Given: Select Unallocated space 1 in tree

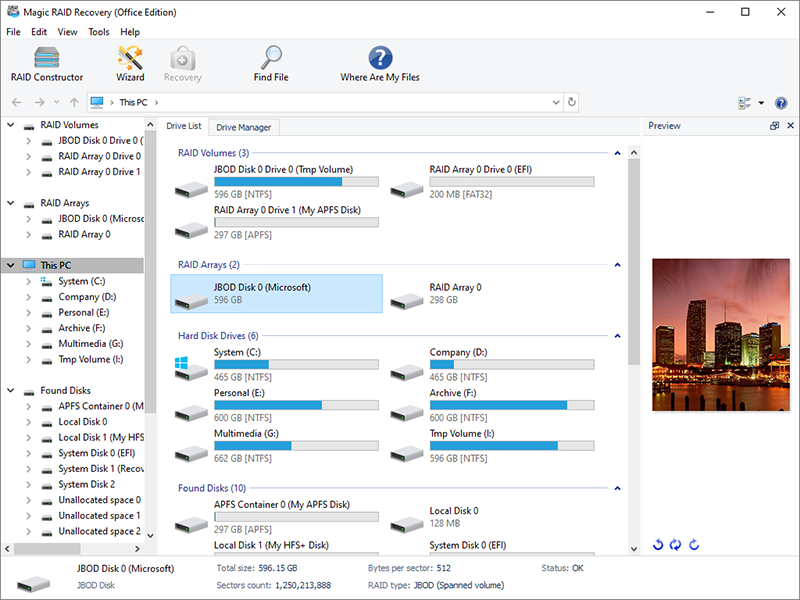Looking at the screenshot, I should point(99,516).
